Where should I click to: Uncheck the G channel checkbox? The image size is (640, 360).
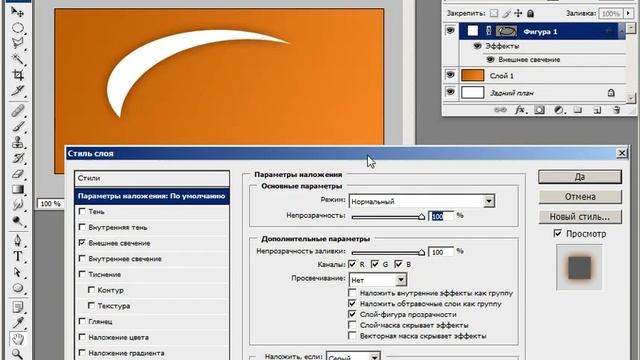[375, 264]
